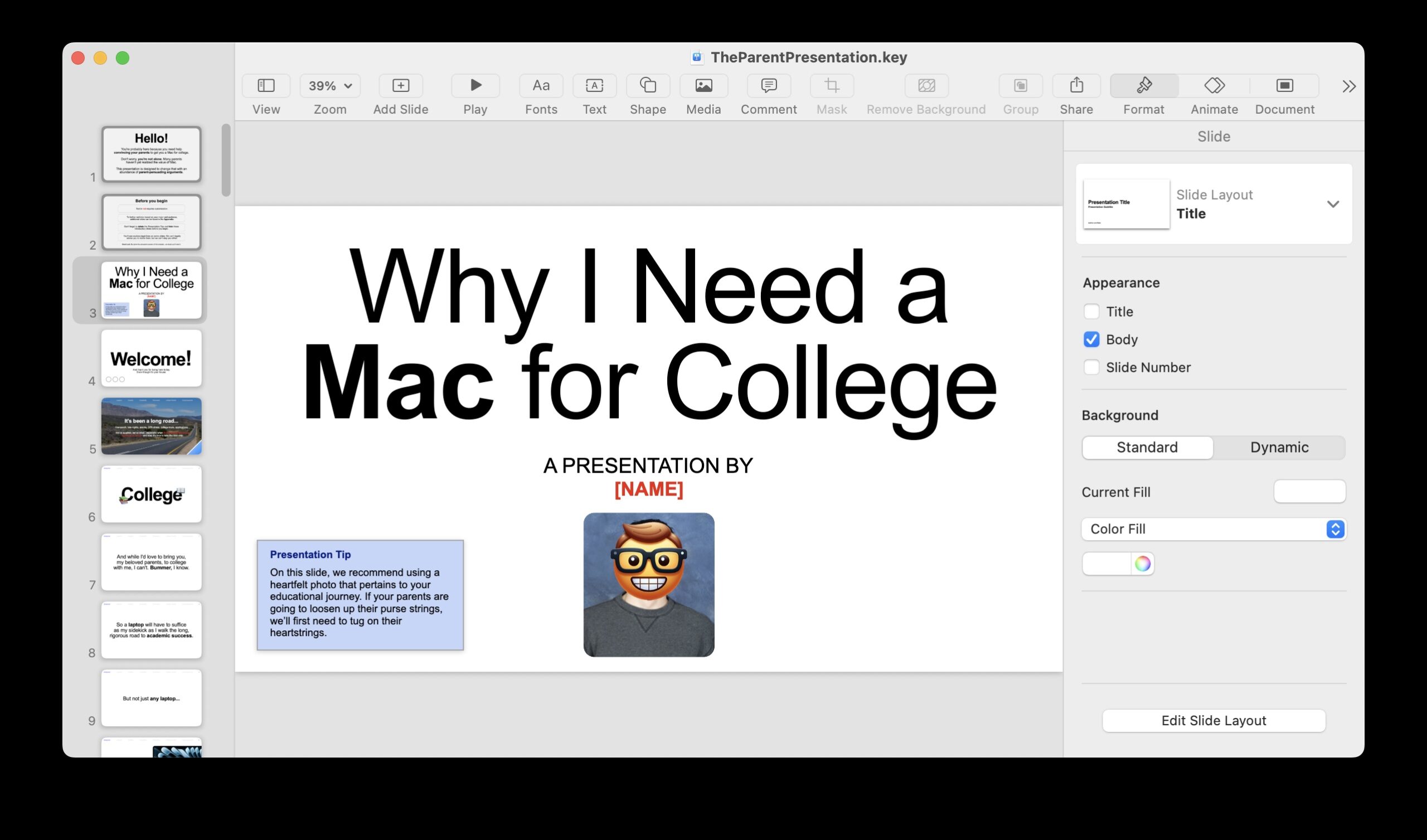Viewport: 1427px width, 840px height.
Task: Select slide 7 Bummer text thumbnail
Action: 151,562
